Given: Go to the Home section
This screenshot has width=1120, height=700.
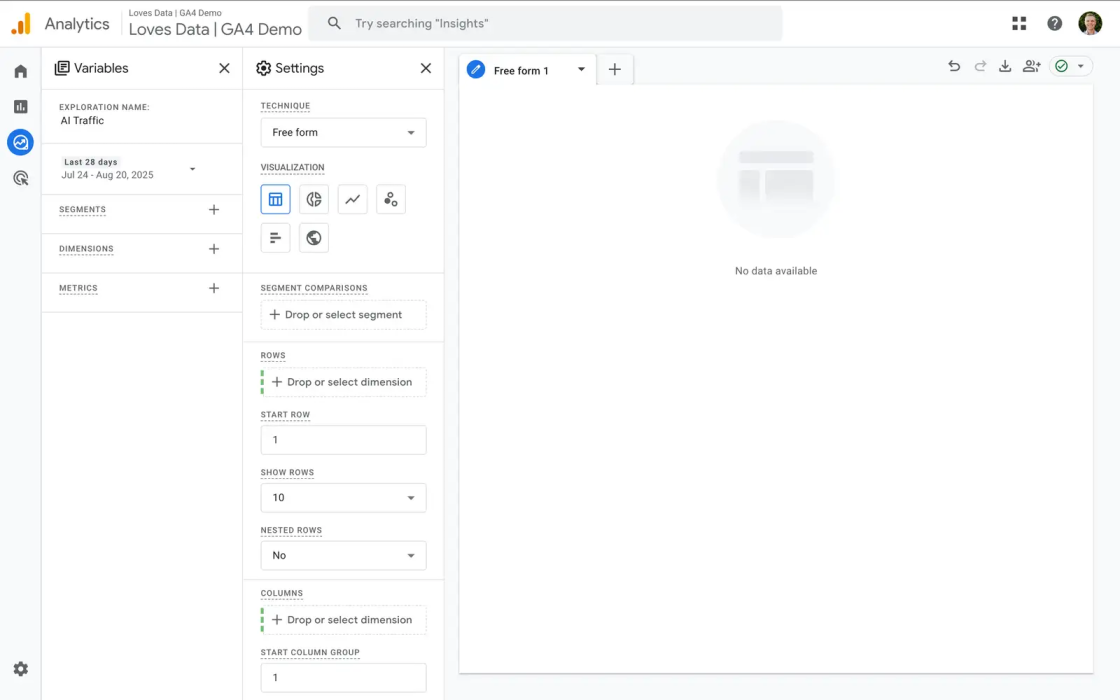Looking at the screenshot, I should 20,71.
